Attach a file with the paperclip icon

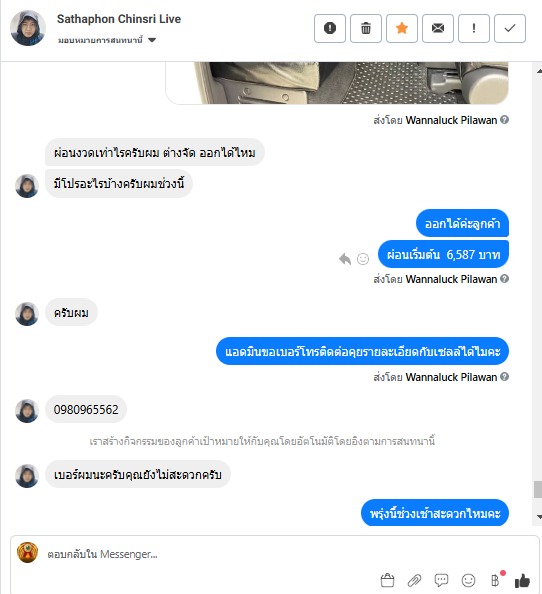click(414, 580)
